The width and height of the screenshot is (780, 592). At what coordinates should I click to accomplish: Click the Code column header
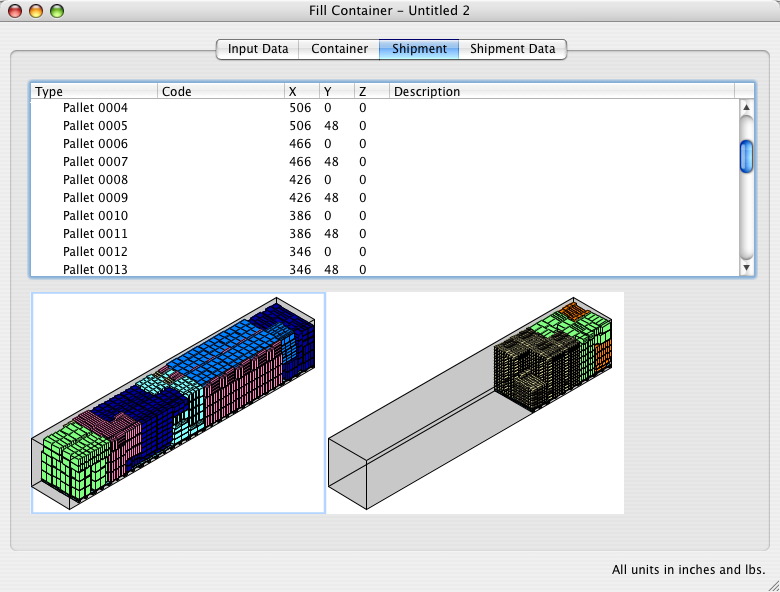pyautogui.click(x=221, y=92)
